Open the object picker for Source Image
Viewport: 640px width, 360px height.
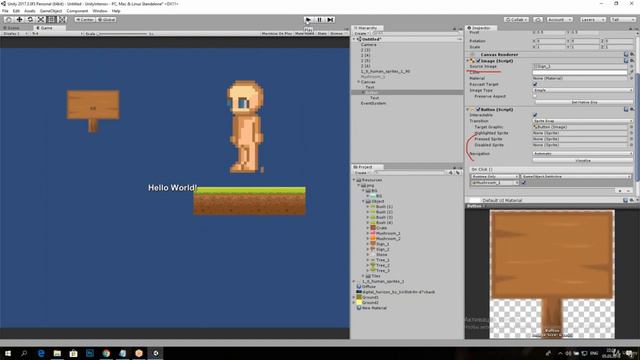tap(631, 66)
